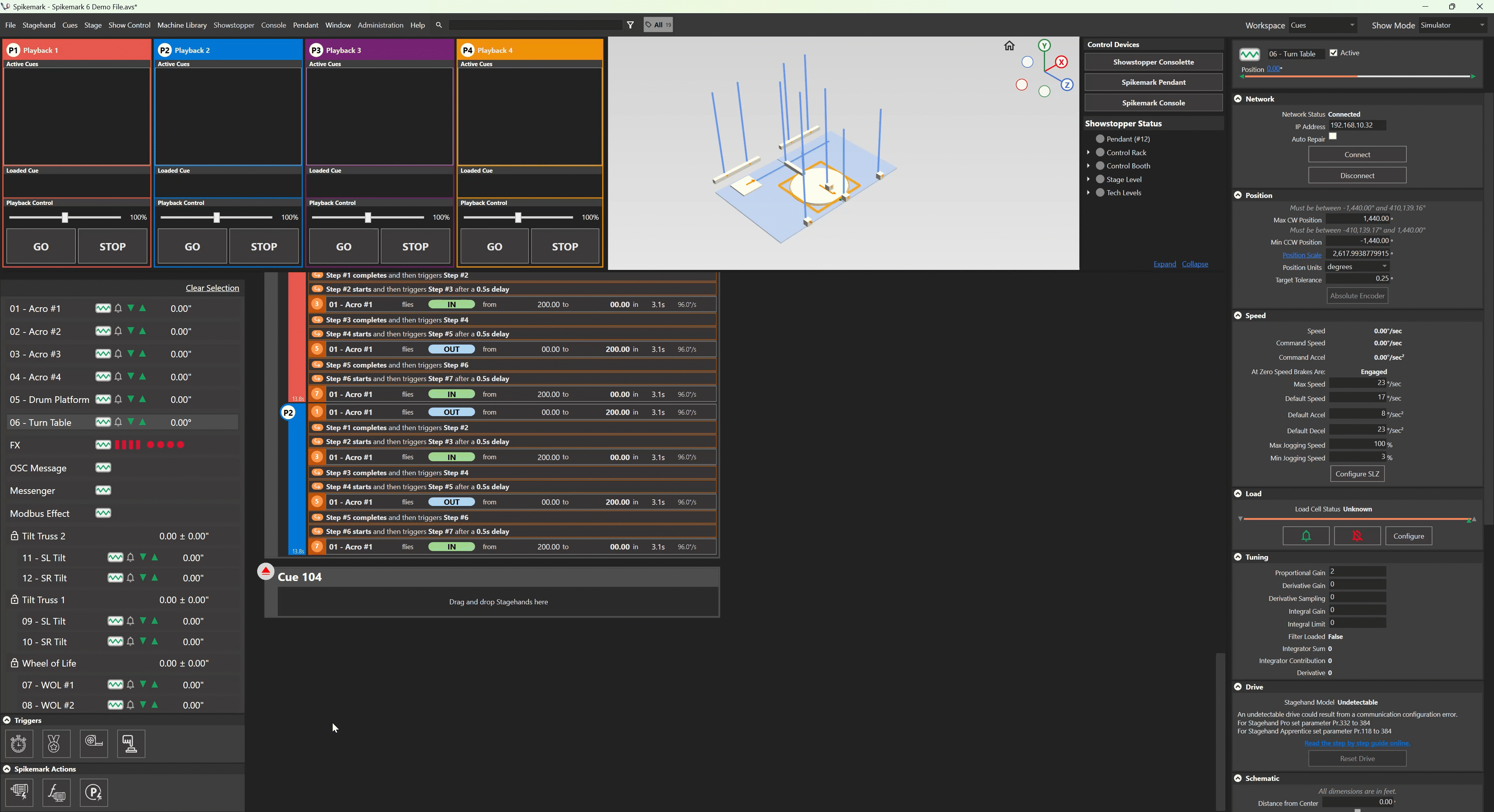Select the function motor Spikemark Action icon
Image resolution: width=1494 pixels, height=812 pixels.
[56, 792]
